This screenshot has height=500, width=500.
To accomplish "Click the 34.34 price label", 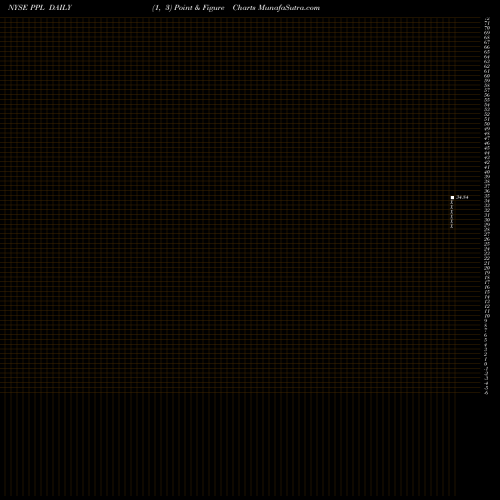I will coord(462,197).
